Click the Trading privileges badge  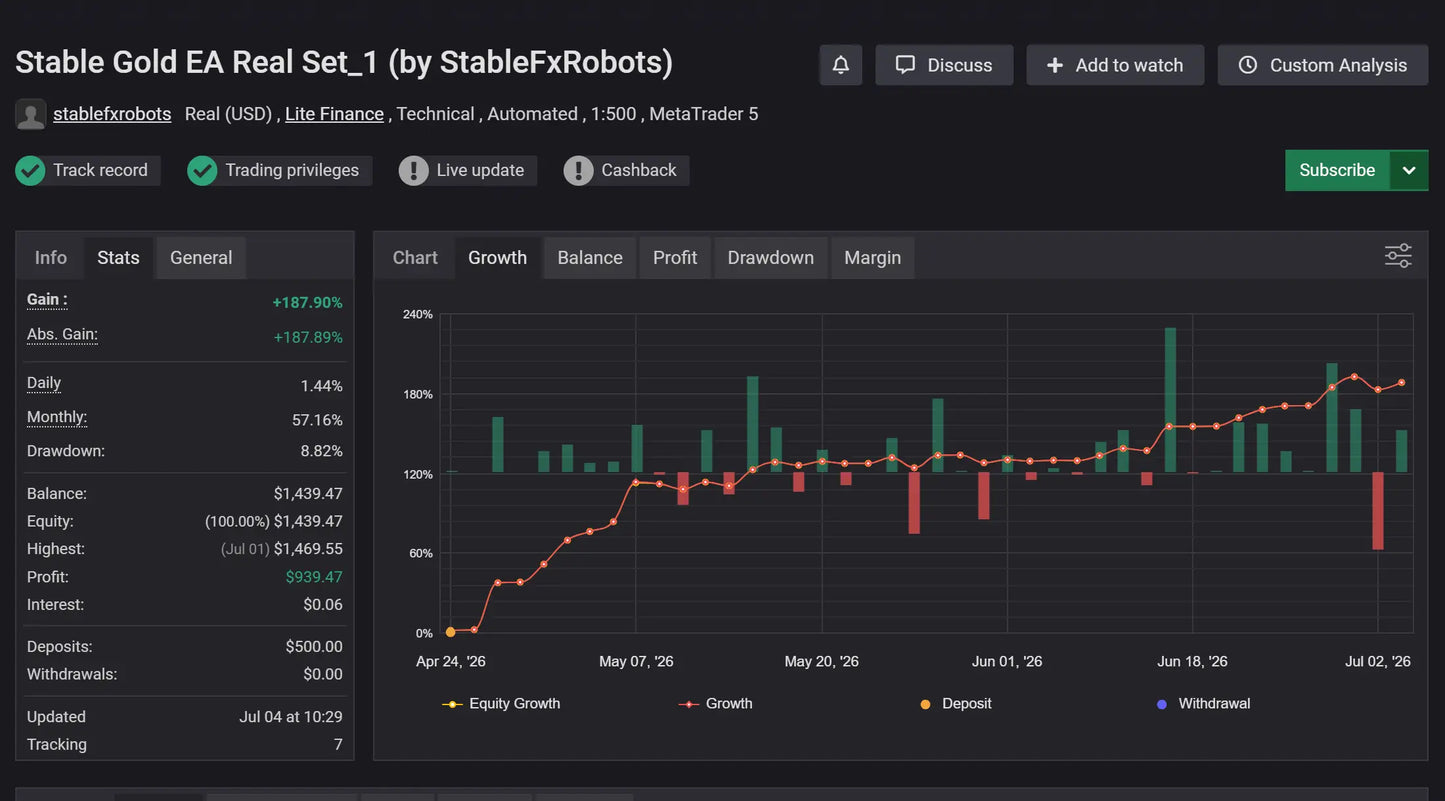(279, 171)
